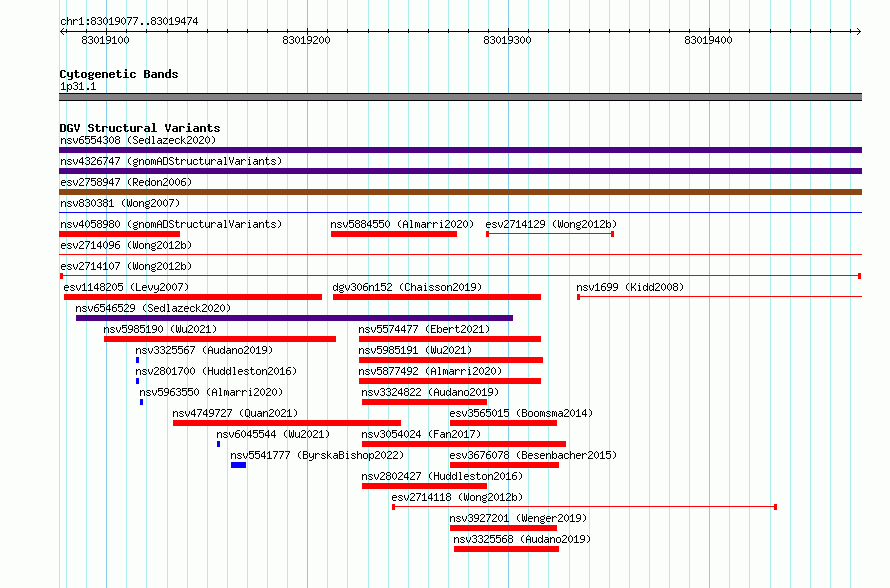Select esv3676078 (Besenbacher2015) label
This screenshot has height=588, width=890.
click(533, 455)
